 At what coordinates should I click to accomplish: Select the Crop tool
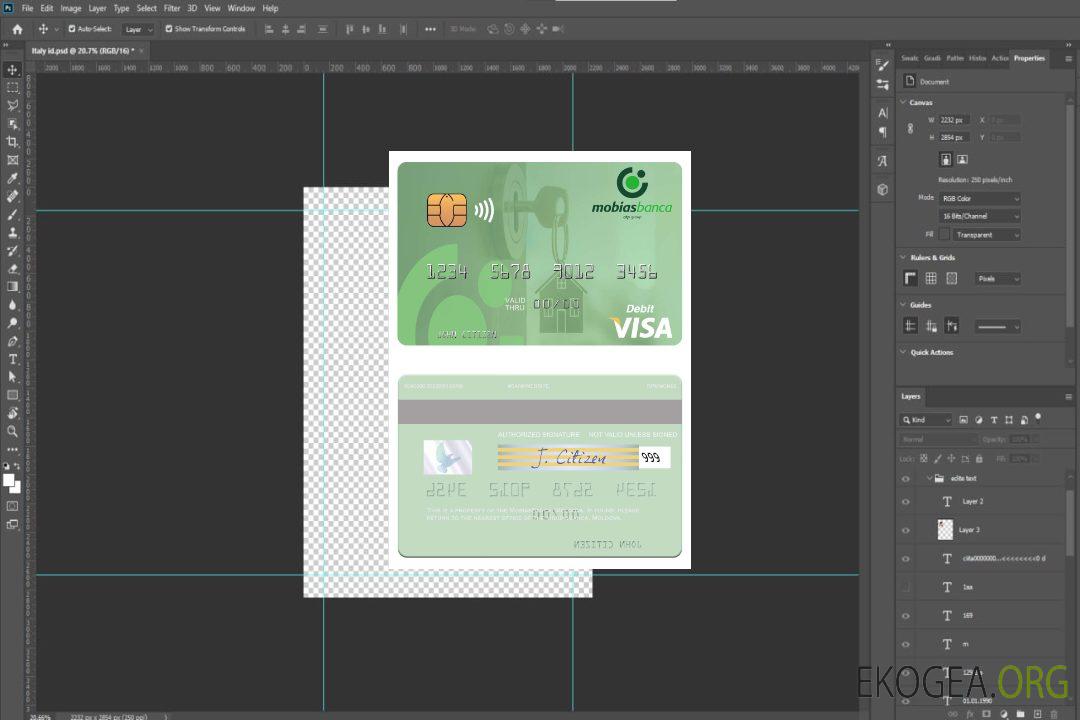coord(12,141)
